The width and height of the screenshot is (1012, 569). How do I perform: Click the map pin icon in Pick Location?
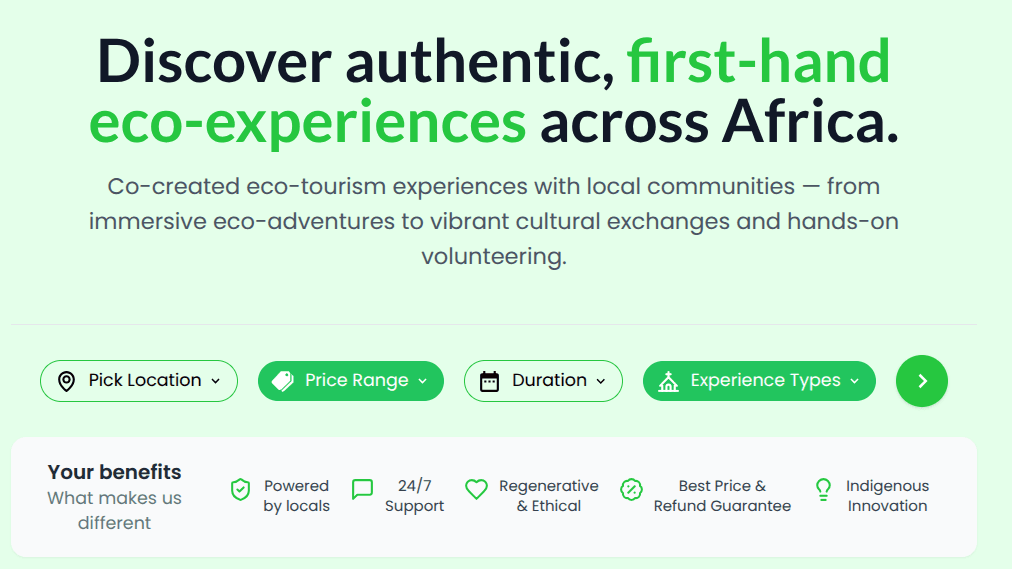pyautogui.click(x=67, y=381)
